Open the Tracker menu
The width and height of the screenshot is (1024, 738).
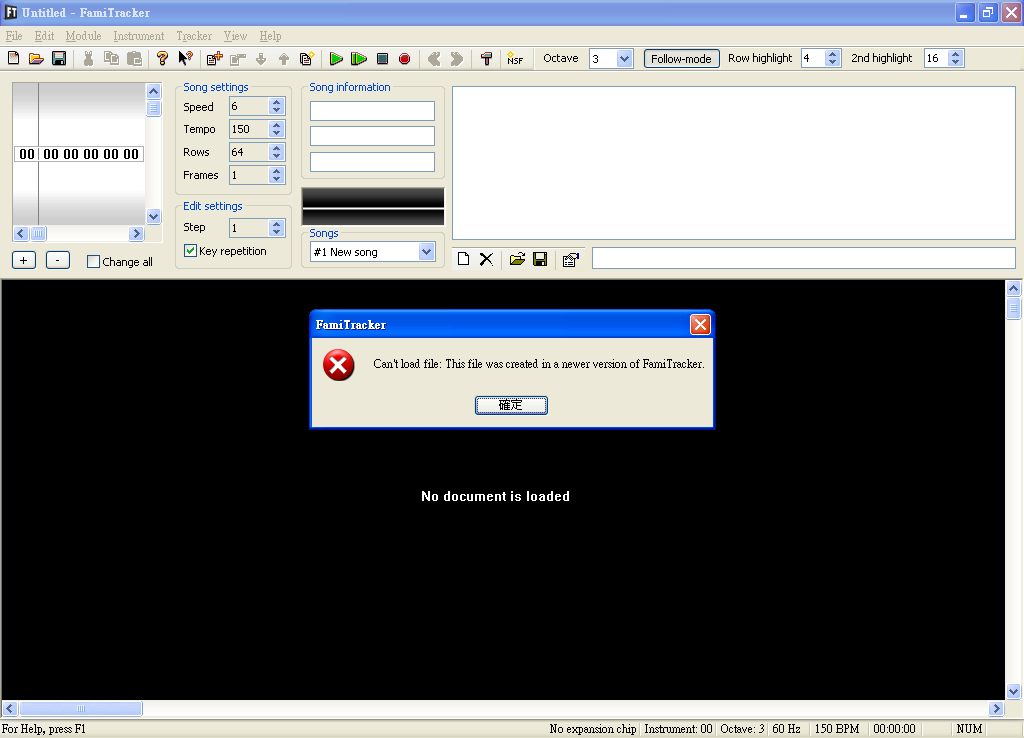coord(194,36)
